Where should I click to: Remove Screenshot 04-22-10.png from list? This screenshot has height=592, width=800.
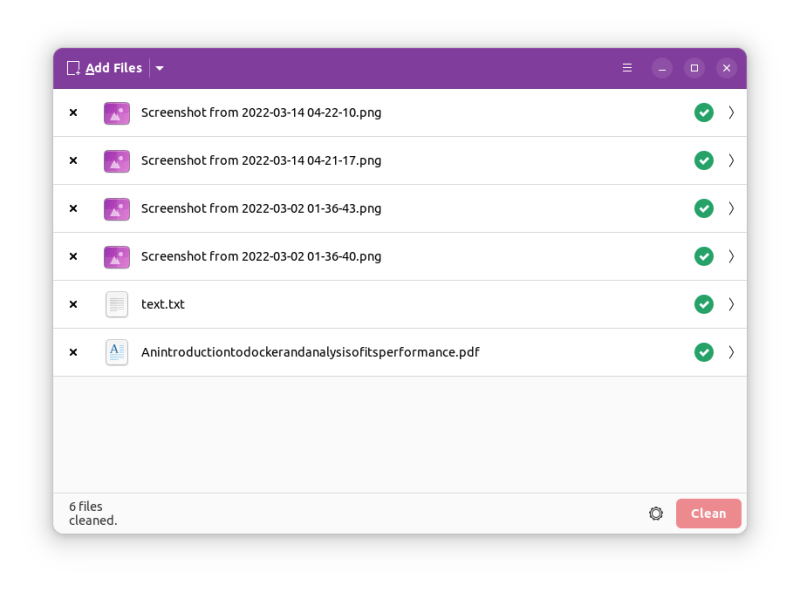[x=73, y=113]
